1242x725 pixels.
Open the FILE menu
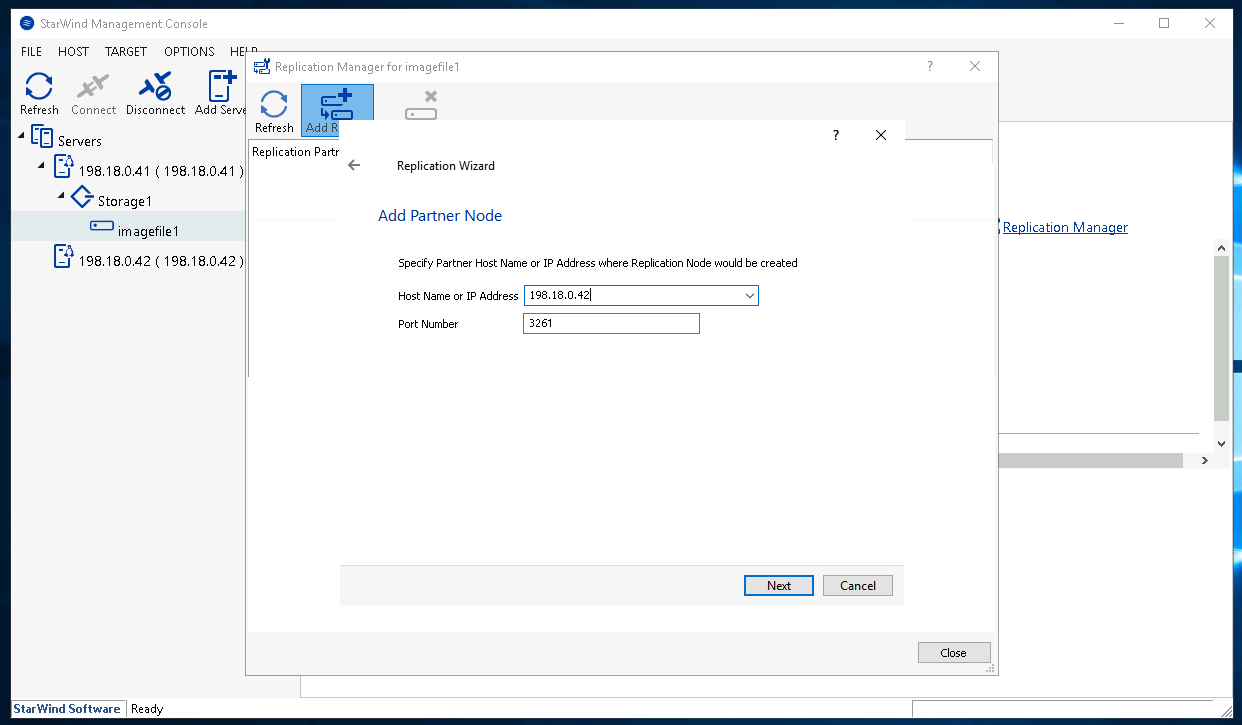coord(31,51)
